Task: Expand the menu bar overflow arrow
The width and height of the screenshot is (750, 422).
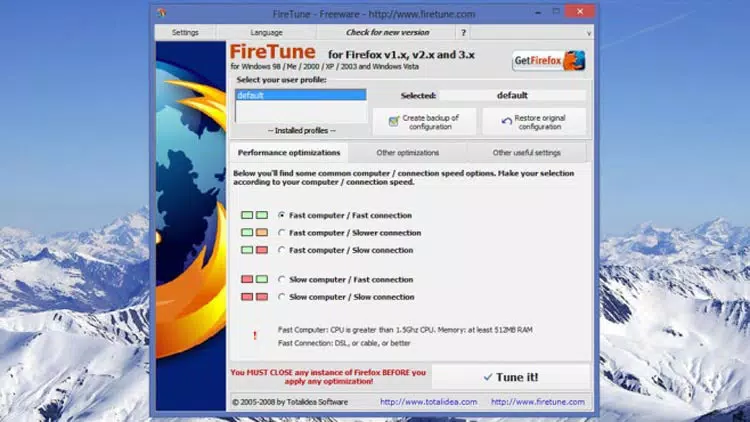Action: pyautogui.click(x=589, y=33)
